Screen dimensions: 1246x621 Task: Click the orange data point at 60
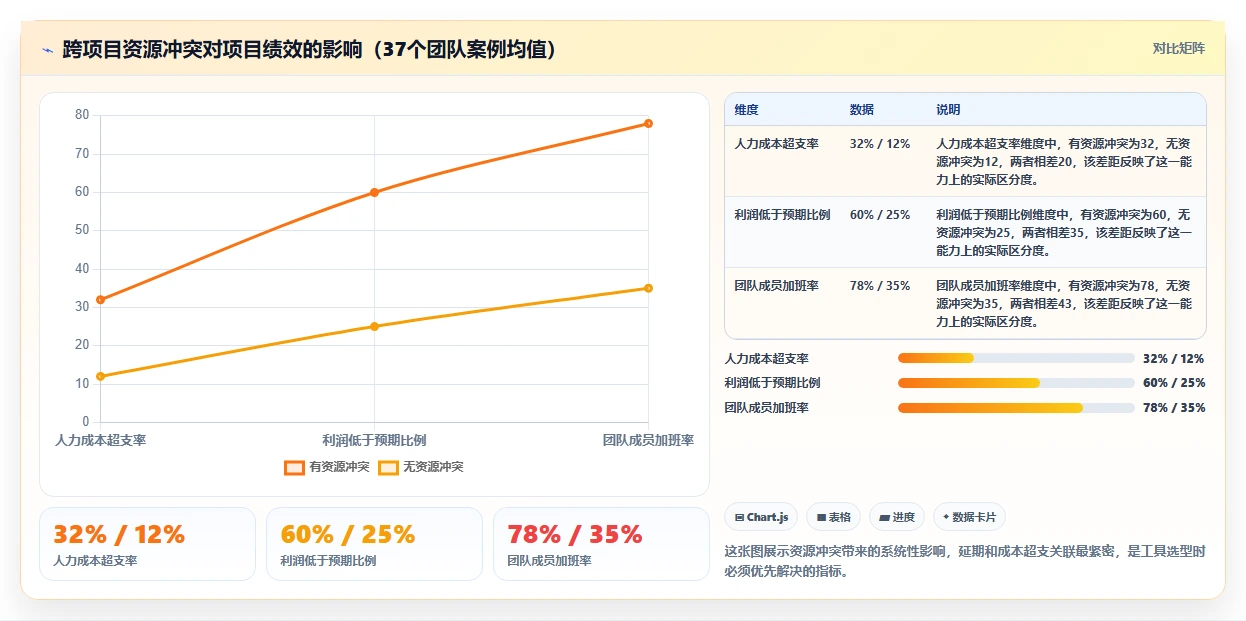[374, 192]
